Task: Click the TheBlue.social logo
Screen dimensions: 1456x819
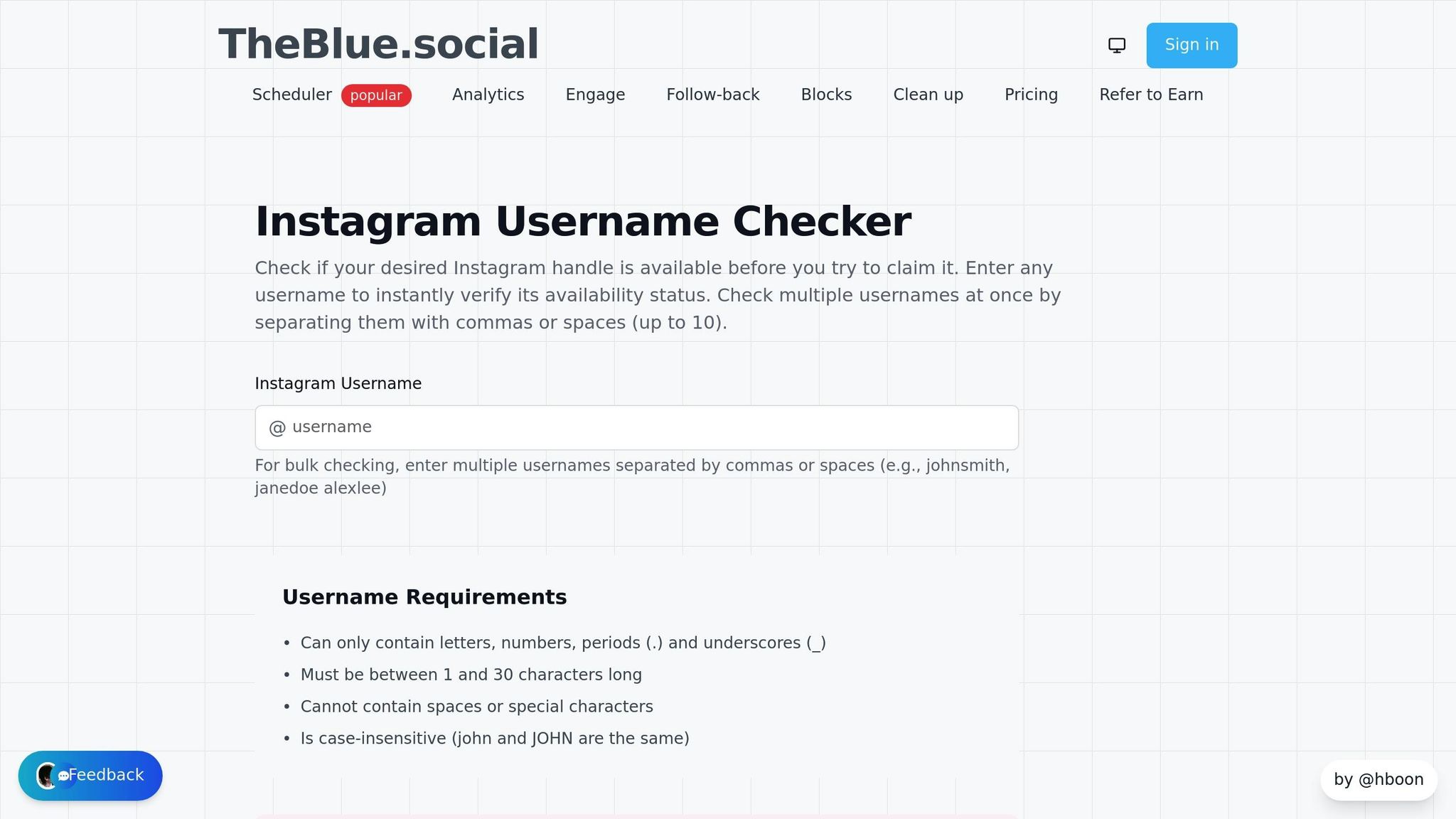Action: pyautogui.click(x=378, y=43)
